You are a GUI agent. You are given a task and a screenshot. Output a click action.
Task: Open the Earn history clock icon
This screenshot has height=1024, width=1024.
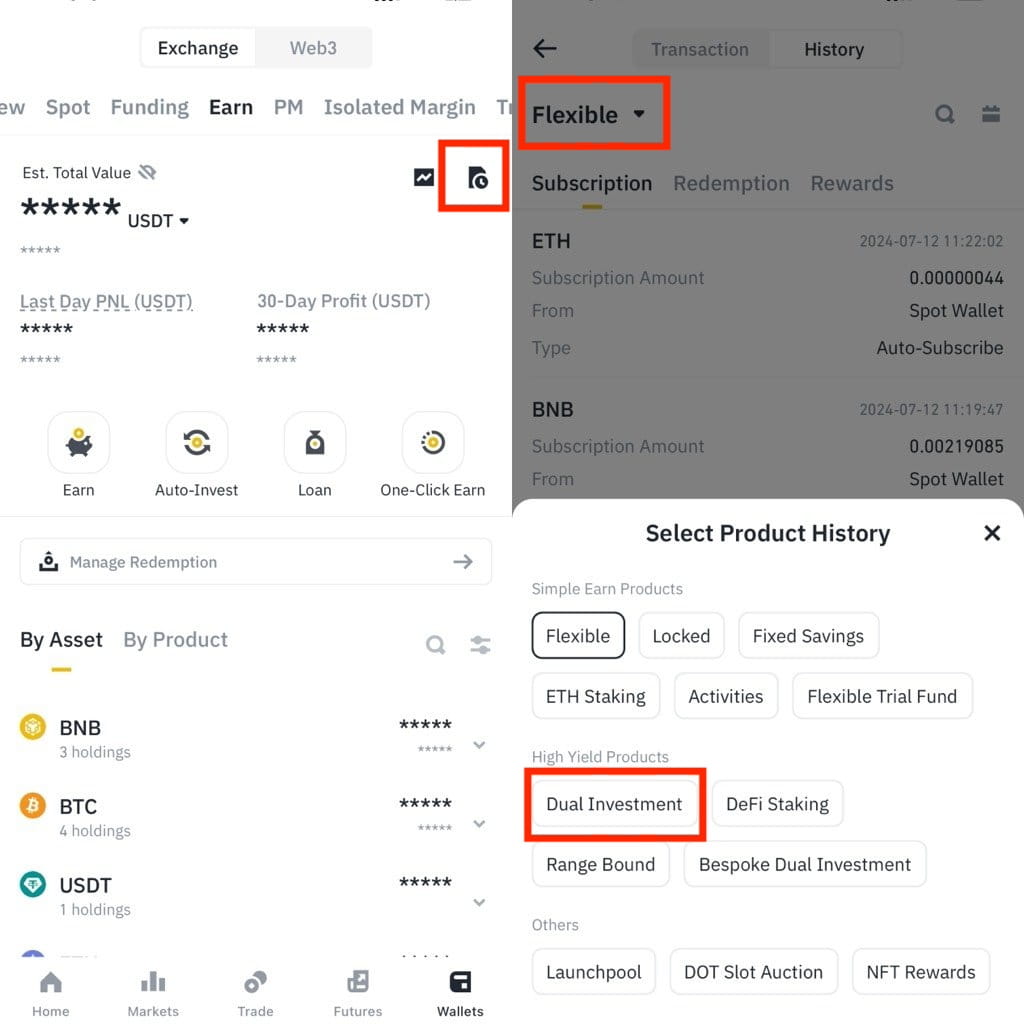click(x=478, y=178)
